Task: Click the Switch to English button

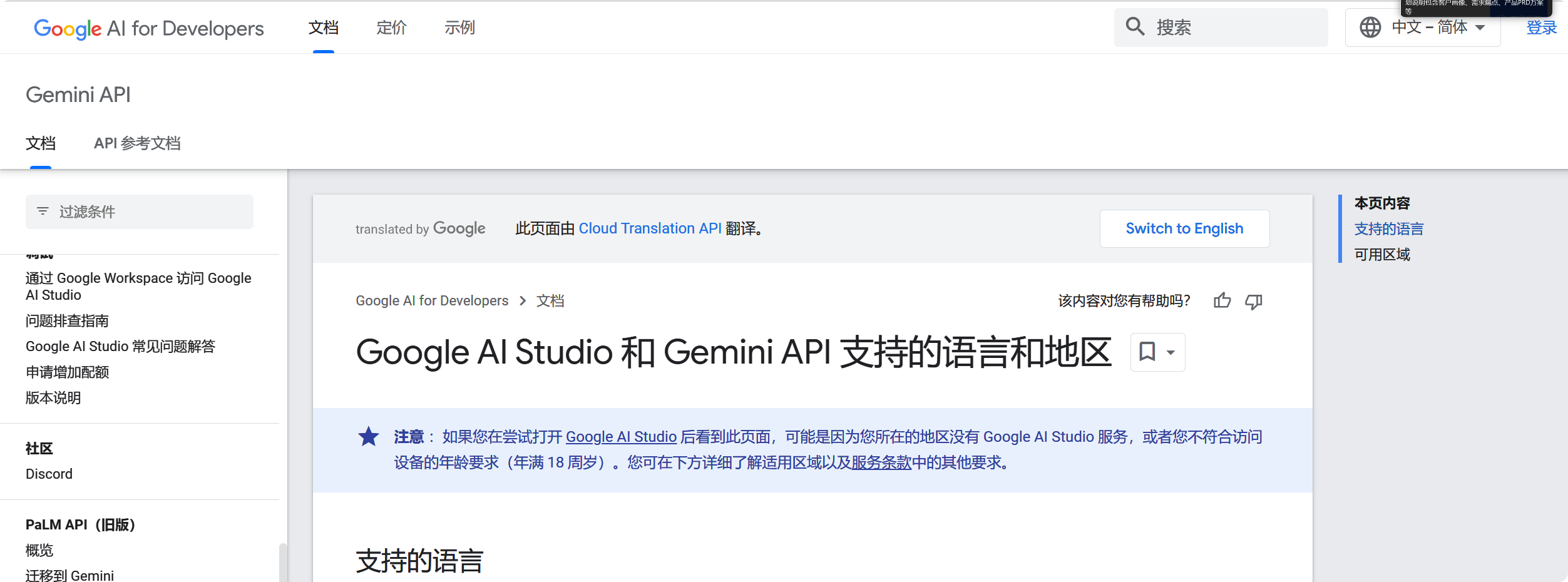Action: [x=1184, y=228]
